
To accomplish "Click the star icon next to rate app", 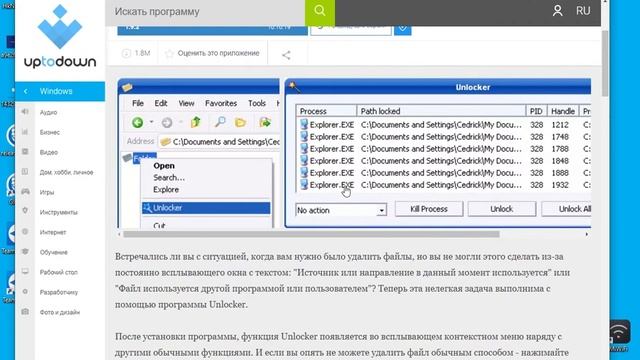I will pyautogui.click(x=169, y=53).
